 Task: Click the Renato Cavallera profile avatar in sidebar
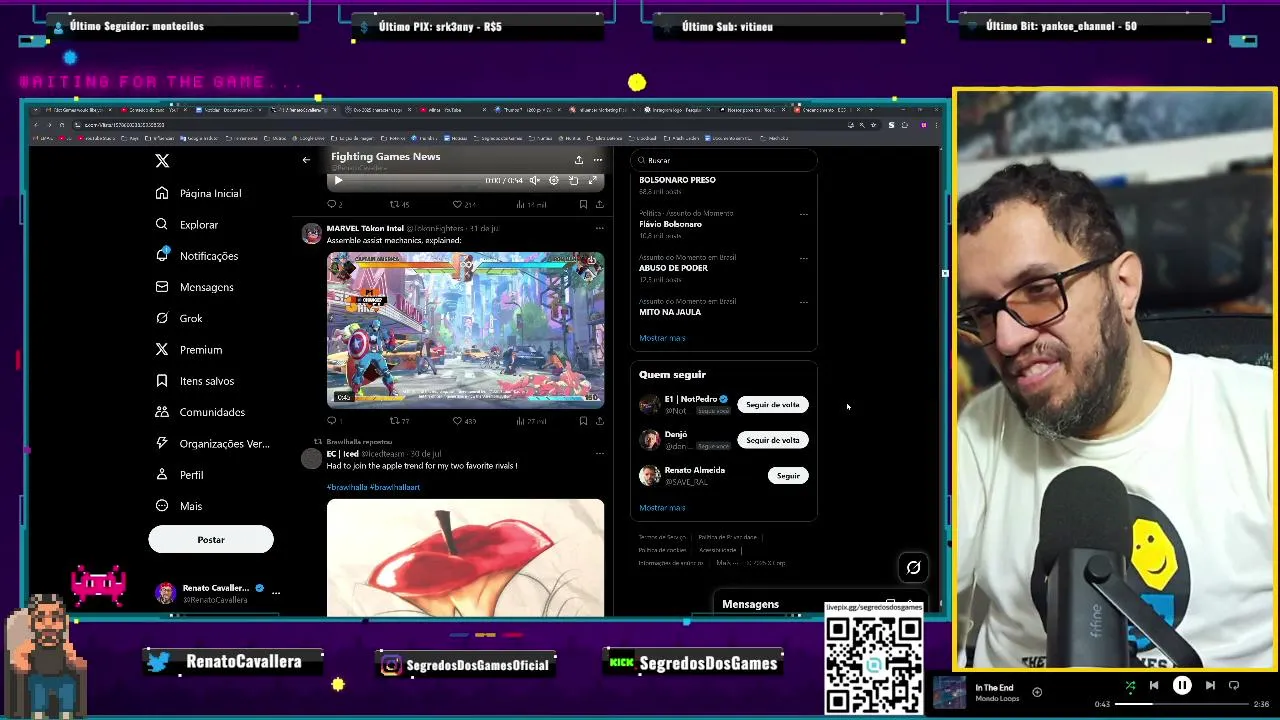click(x=166, y=593)
